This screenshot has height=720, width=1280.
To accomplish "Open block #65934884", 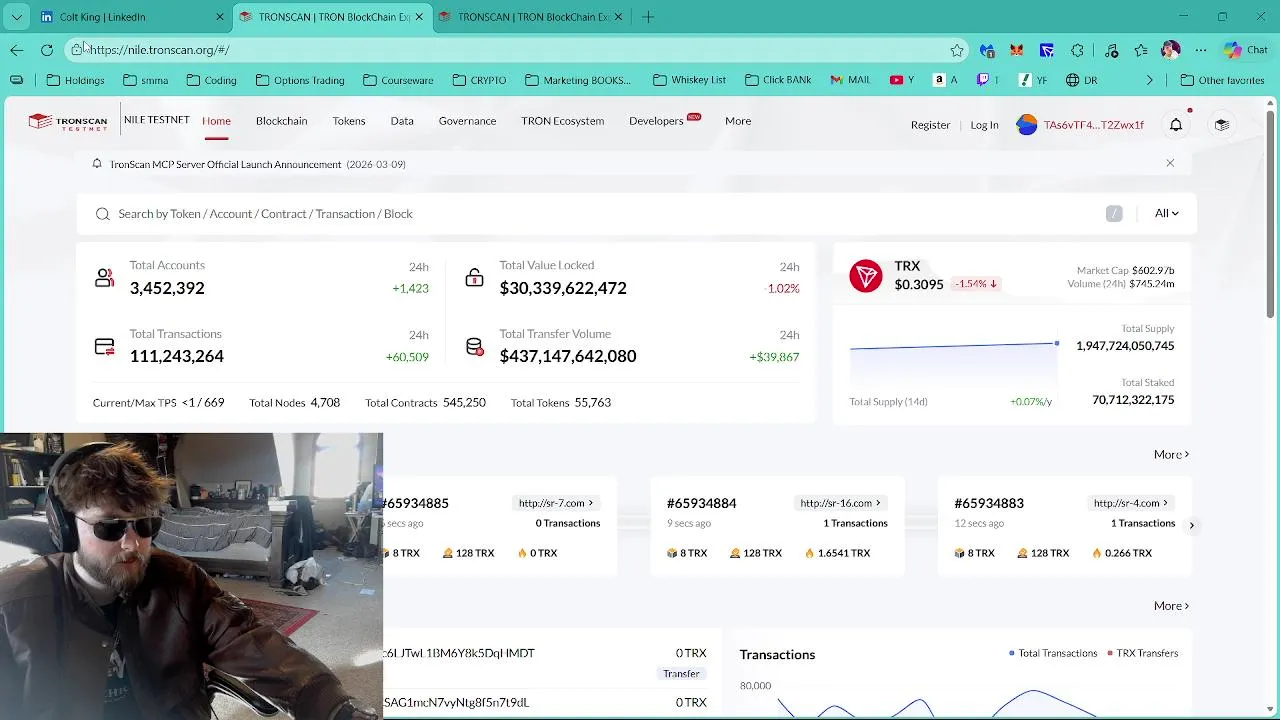I will [x=701, y=503].
